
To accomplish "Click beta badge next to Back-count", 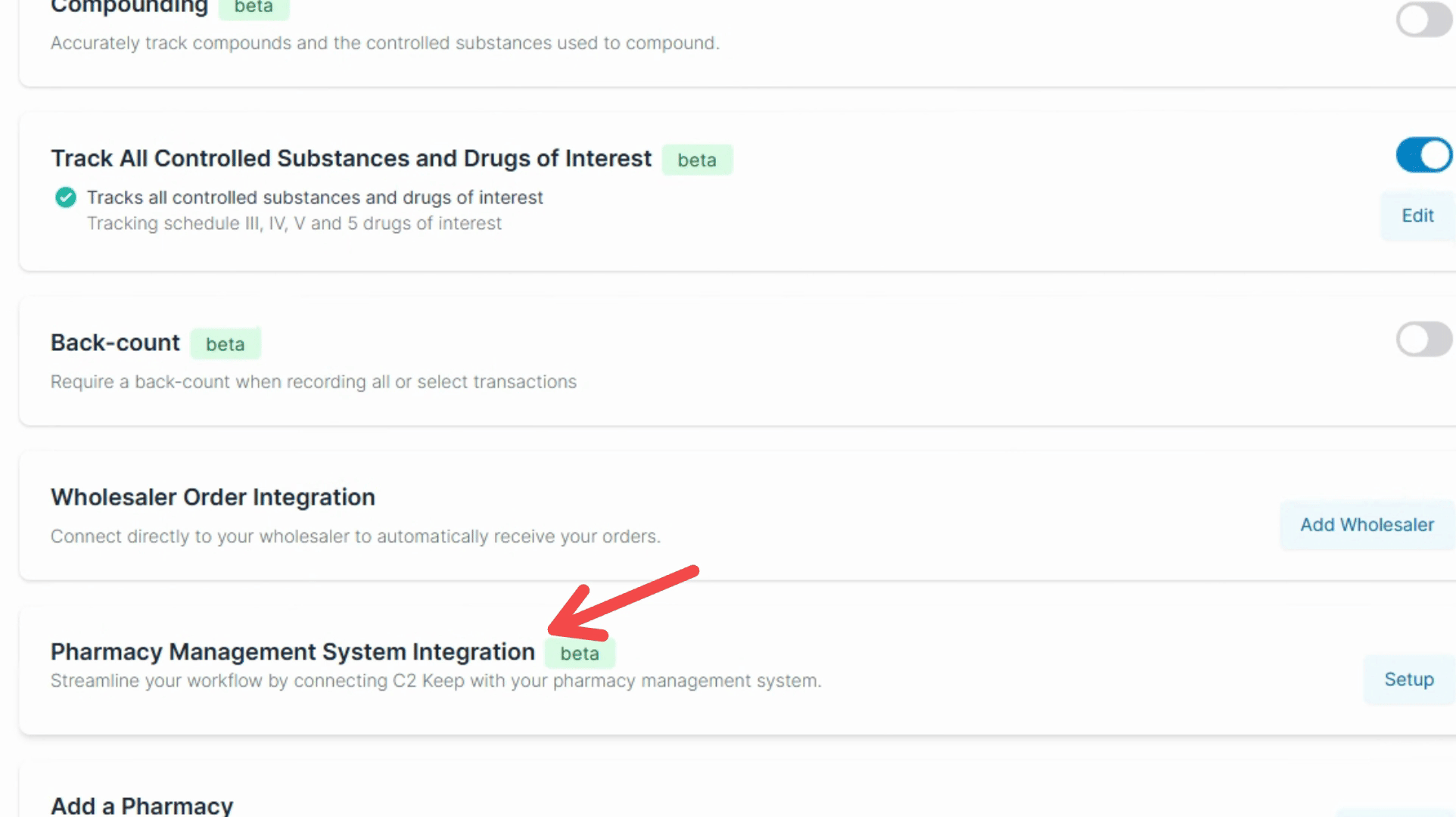I will (226, 344).
